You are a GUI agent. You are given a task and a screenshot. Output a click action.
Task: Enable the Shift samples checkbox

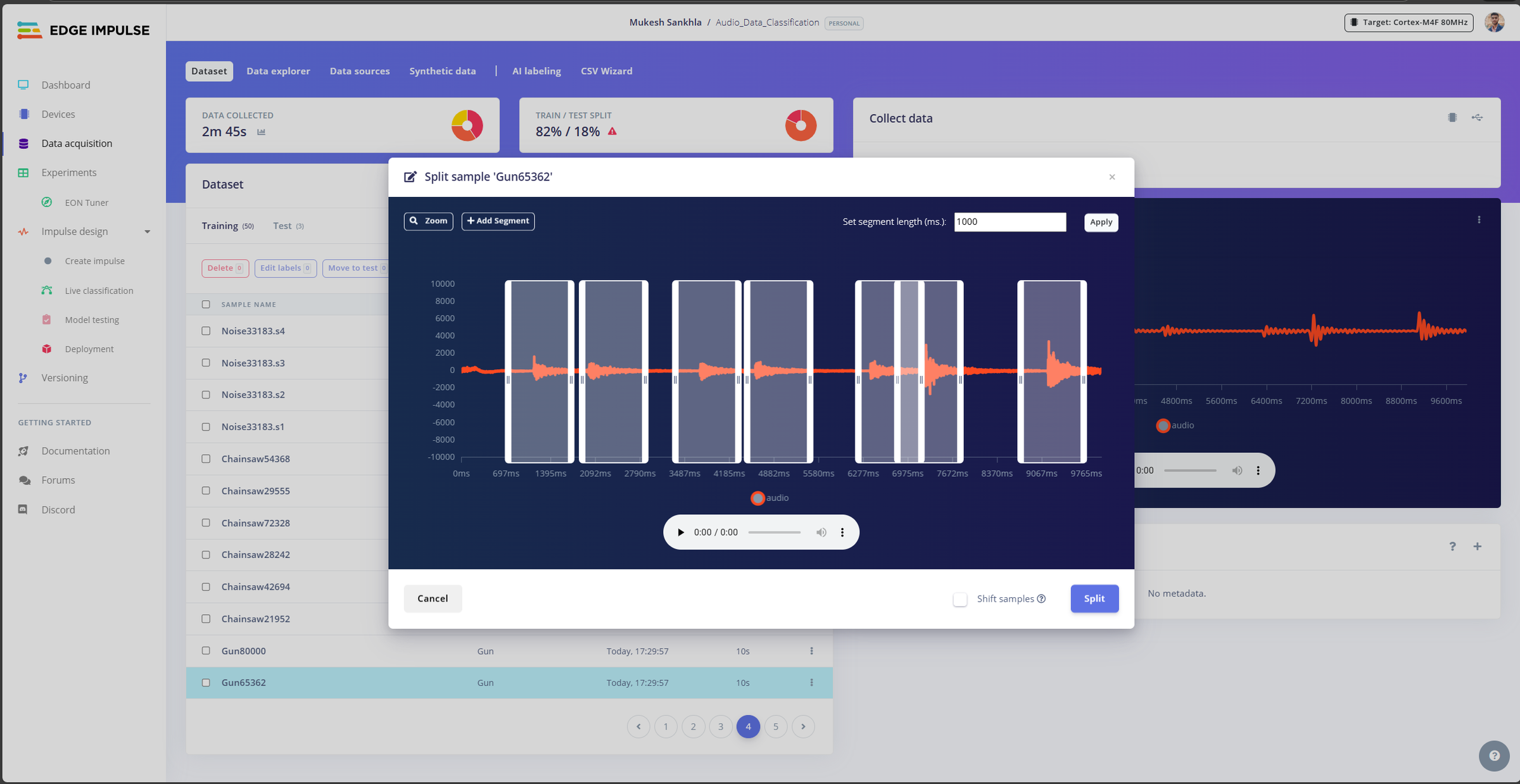point(960,599)
